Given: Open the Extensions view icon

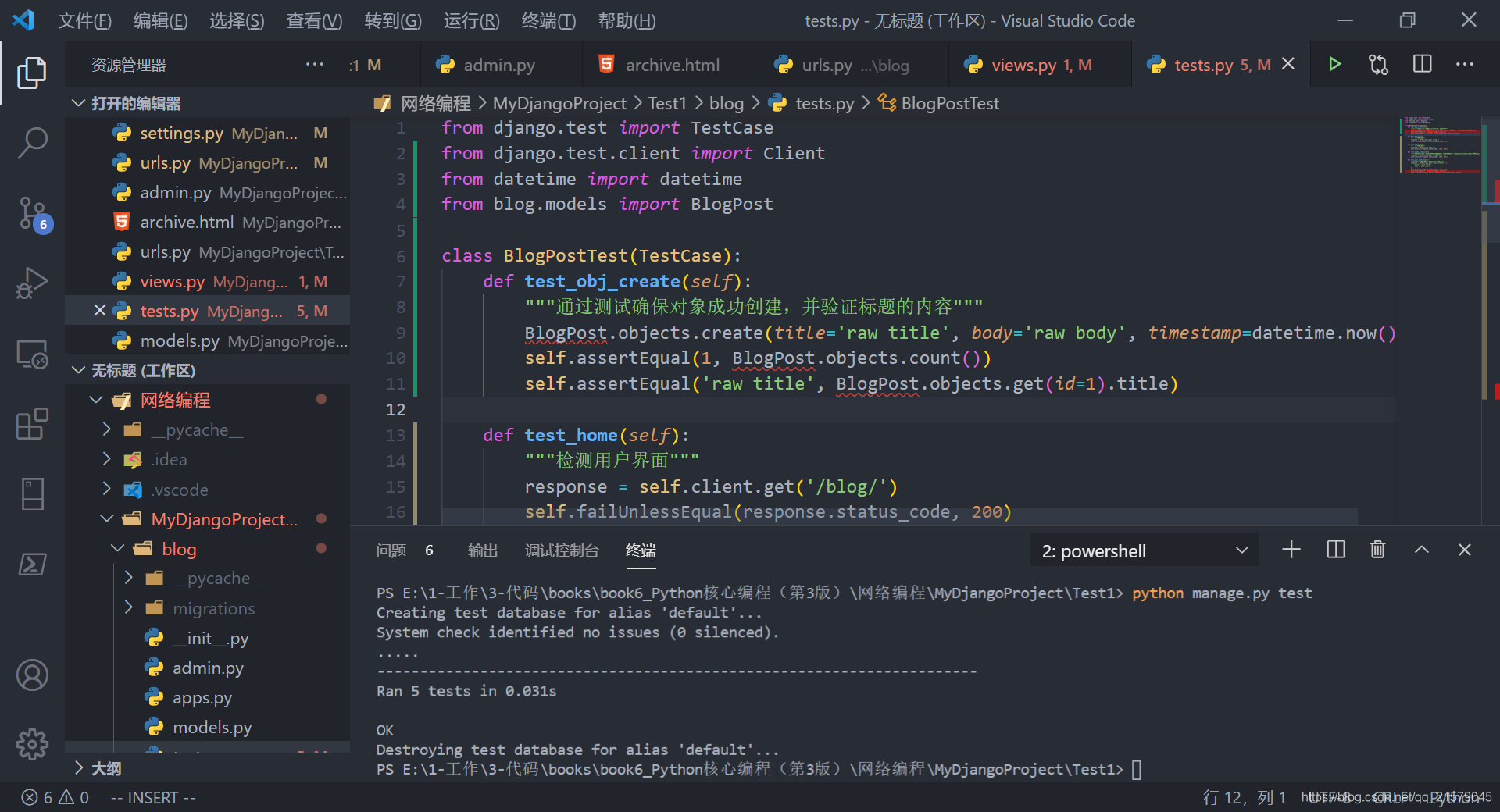Looking at the screenshot, I should 32,424.
